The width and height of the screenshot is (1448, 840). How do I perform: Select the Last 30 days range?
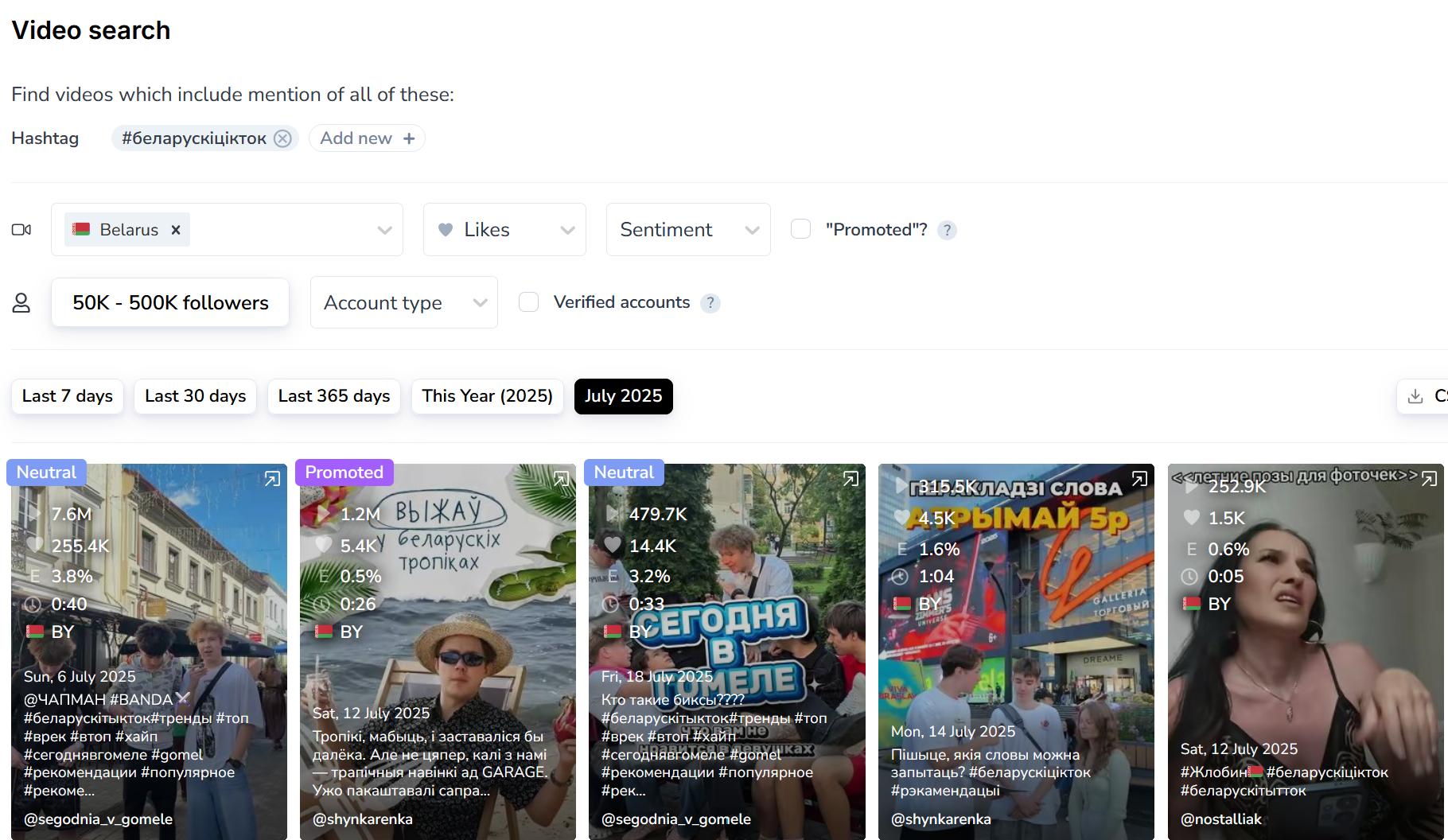coord(195,396)
